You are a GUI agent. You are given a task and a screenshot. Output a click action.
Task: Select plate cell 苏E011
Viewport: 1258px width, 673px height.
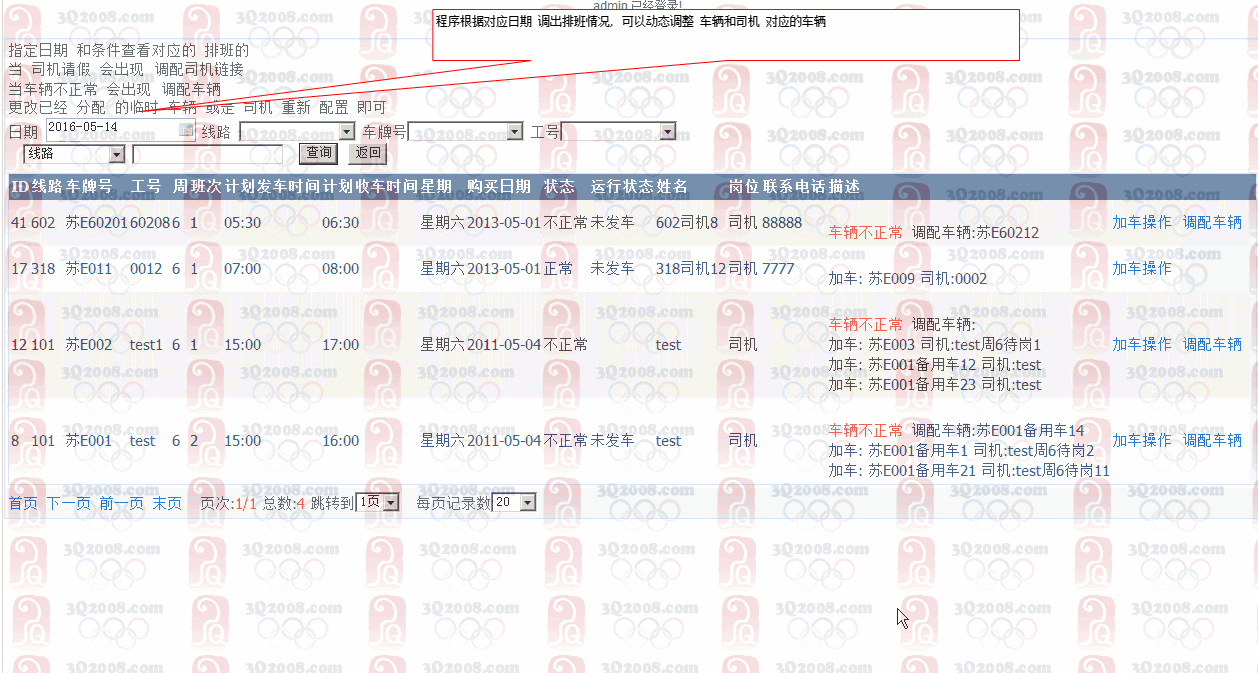[89, 268]
